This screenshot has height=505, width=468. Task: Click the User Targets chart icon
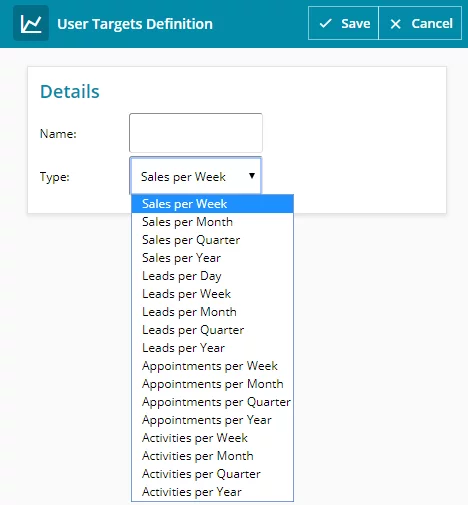click(31, 23)
